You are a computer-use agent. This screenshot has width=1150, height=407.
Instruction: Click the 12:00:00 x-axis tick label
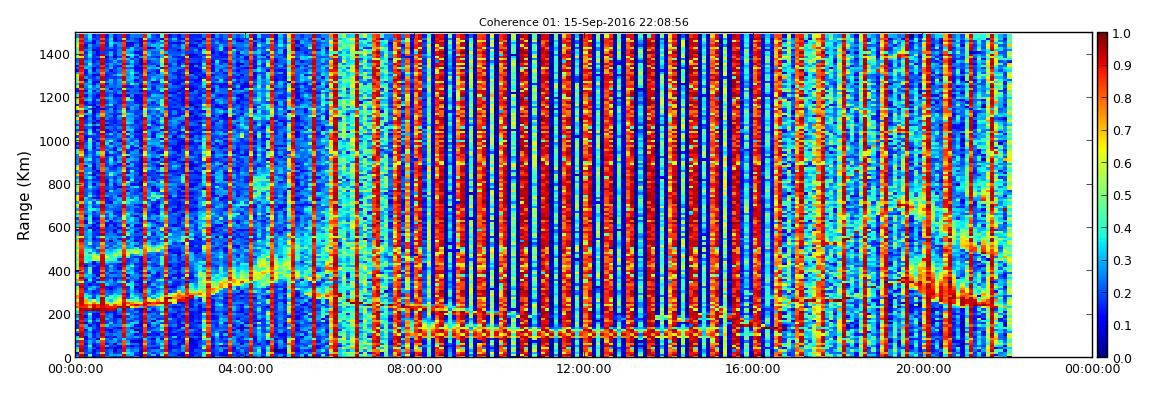tap(584, 370)
